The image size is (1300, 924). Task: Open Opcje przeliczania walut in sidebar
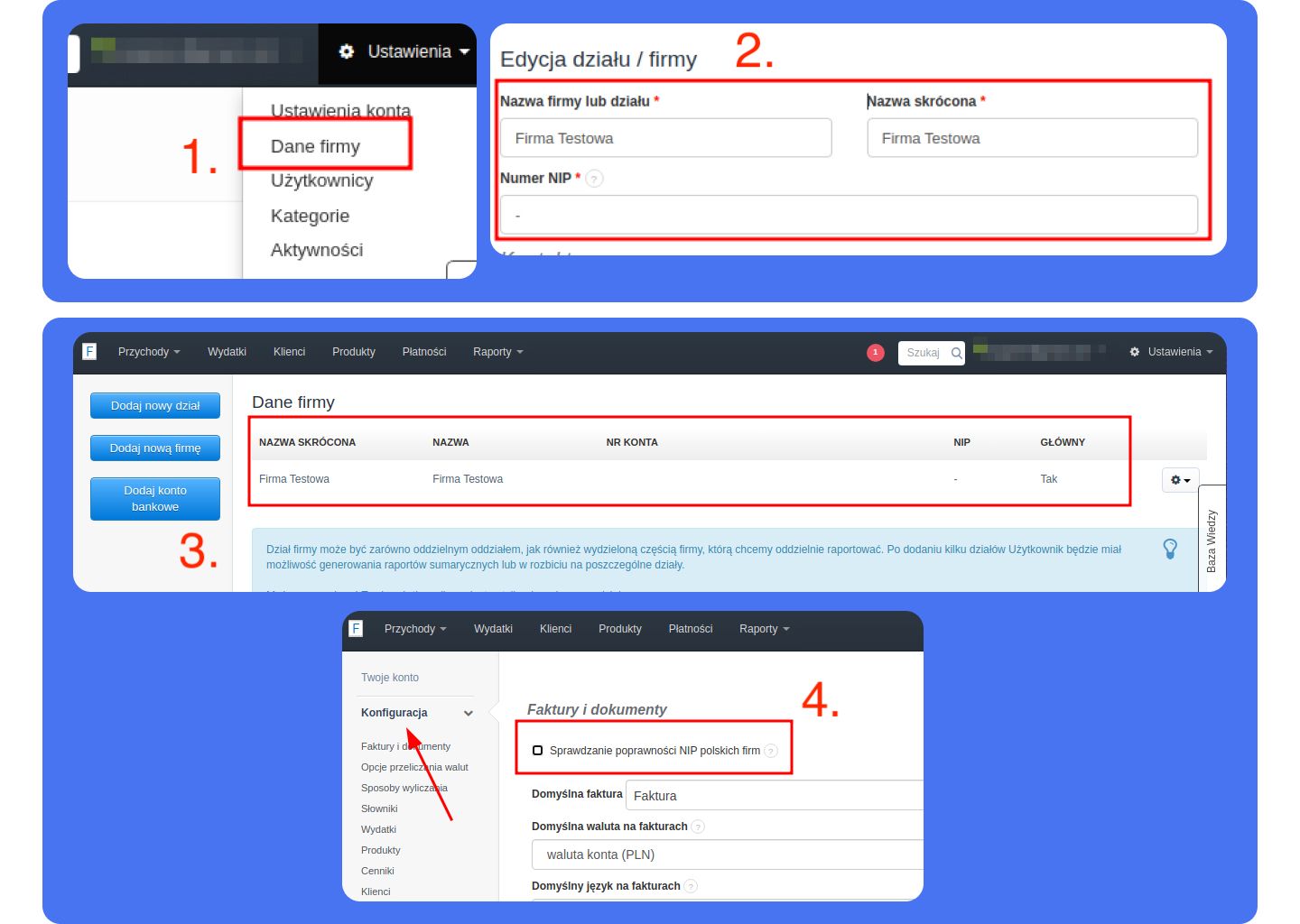coord(414,767)
